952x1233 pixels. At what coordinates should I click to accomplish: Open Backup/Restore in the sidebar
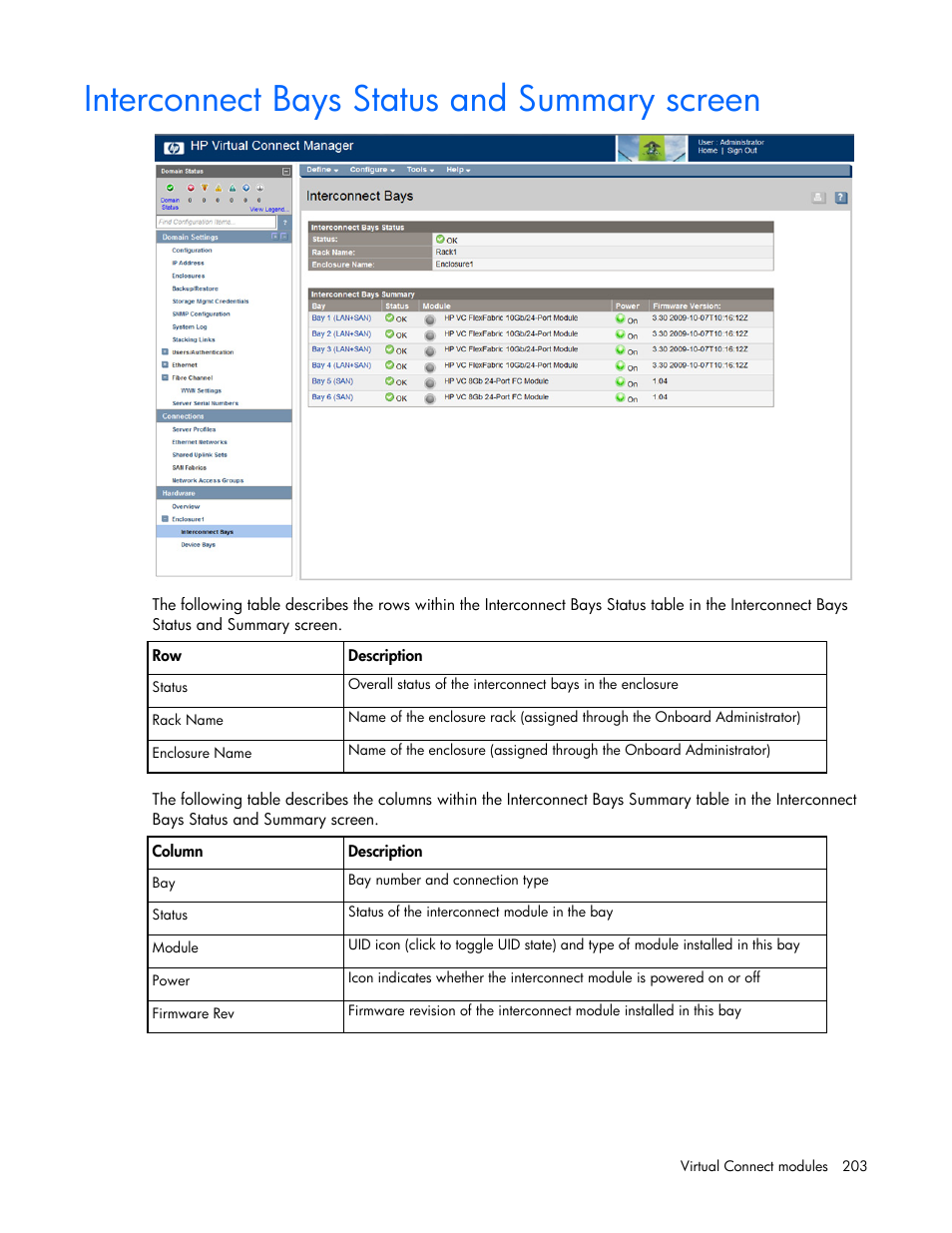195,289
